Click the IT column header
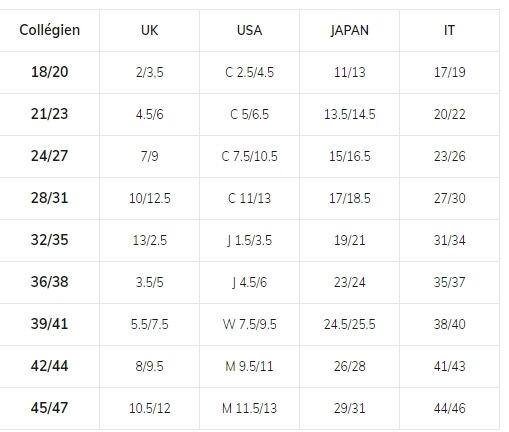 (449, 30)
